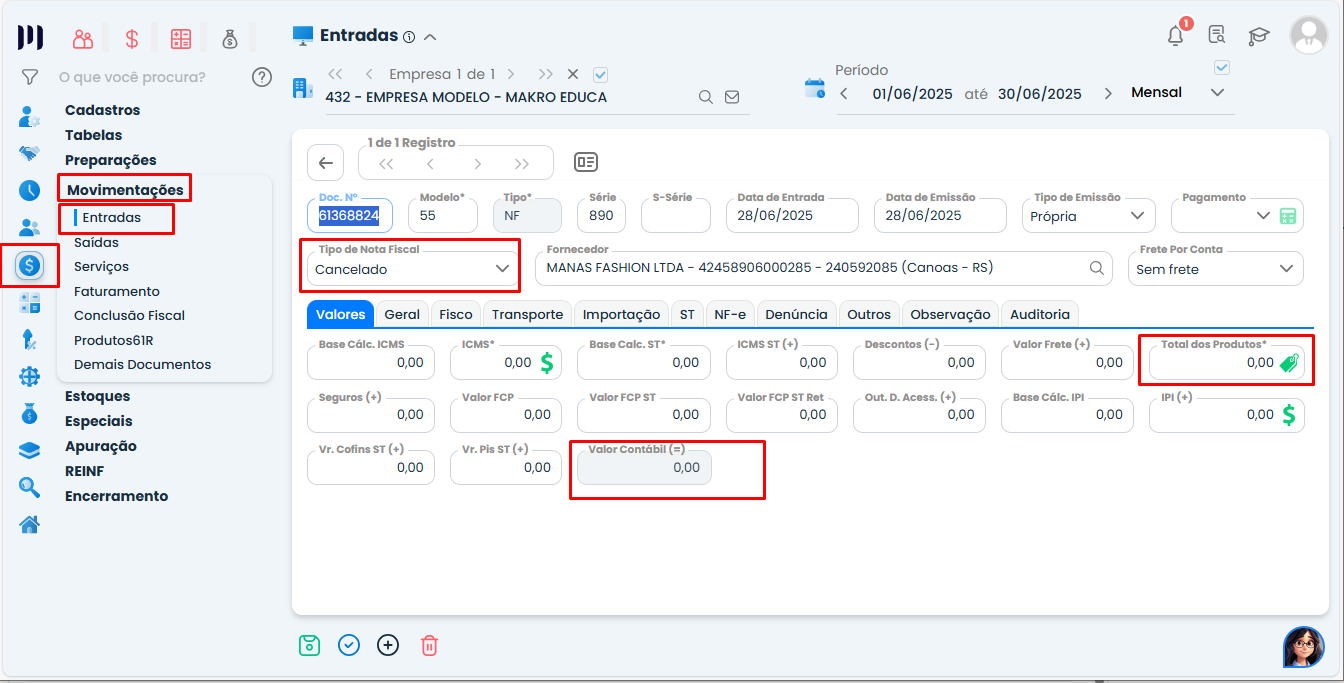The height and width of the screenshot is (683, 1344).
Task: Click the green dollar icon in ICMS field
Action: [x=546, y=362]
